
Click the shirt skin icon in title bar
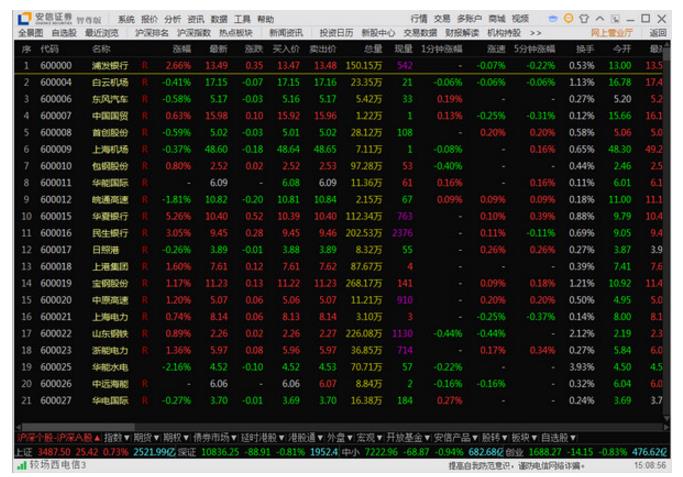[x=582, y=19]
